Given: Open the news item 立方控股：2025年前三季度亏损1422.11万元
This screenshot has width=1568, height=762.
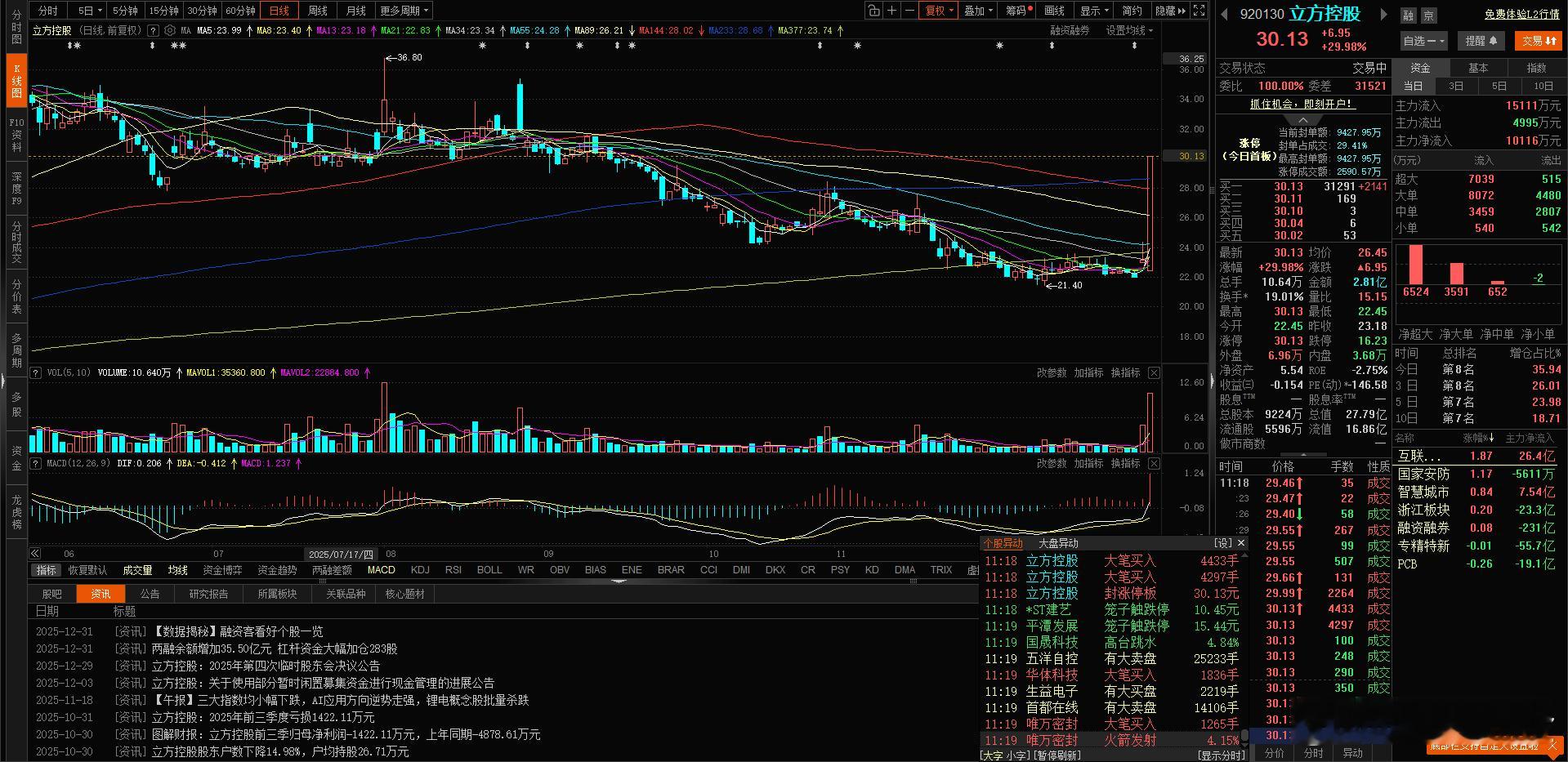Looking at the screenshot, I should tap(263, 717).
